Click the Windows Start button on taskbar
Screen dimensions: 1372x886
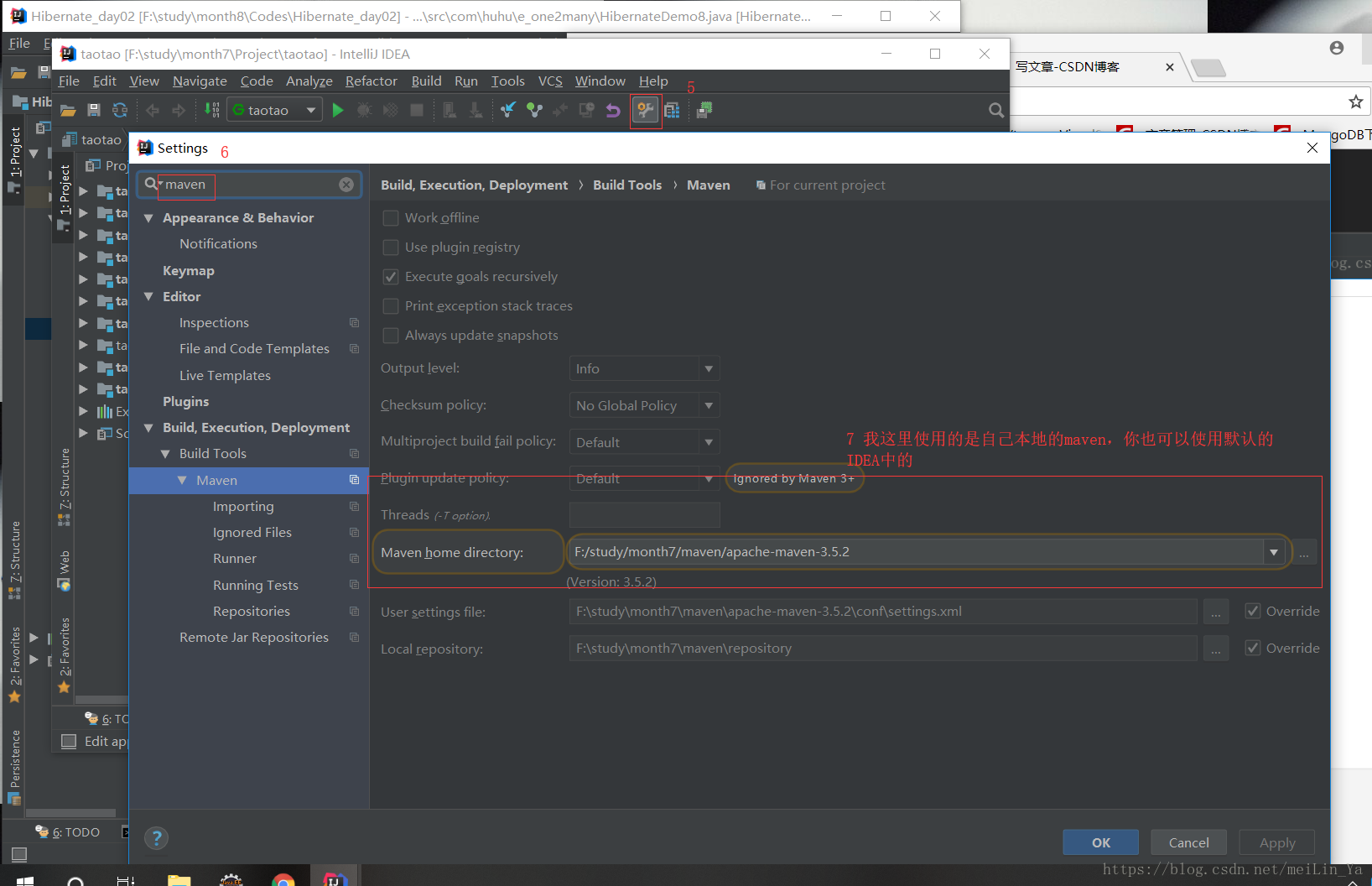(x=24, y=880)
